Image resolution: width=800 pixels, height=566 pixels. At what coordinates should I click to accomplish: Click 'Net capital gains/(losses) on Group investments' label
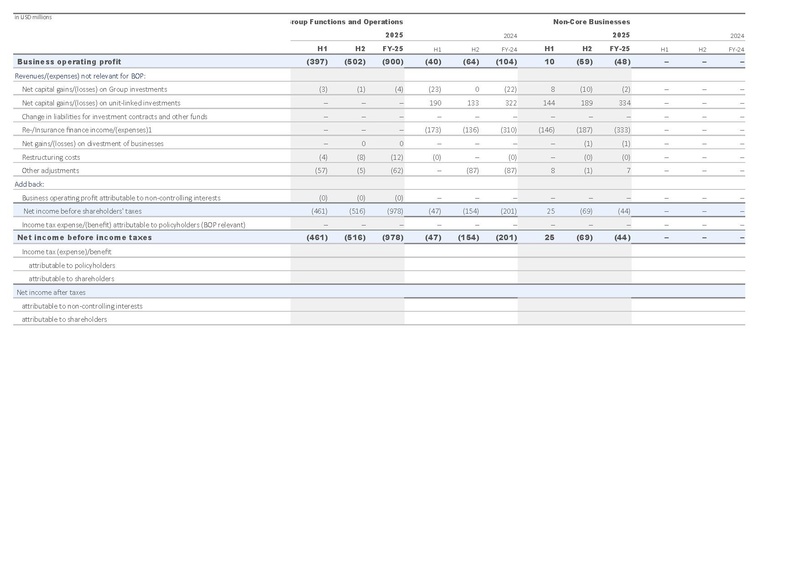[94, 89]
